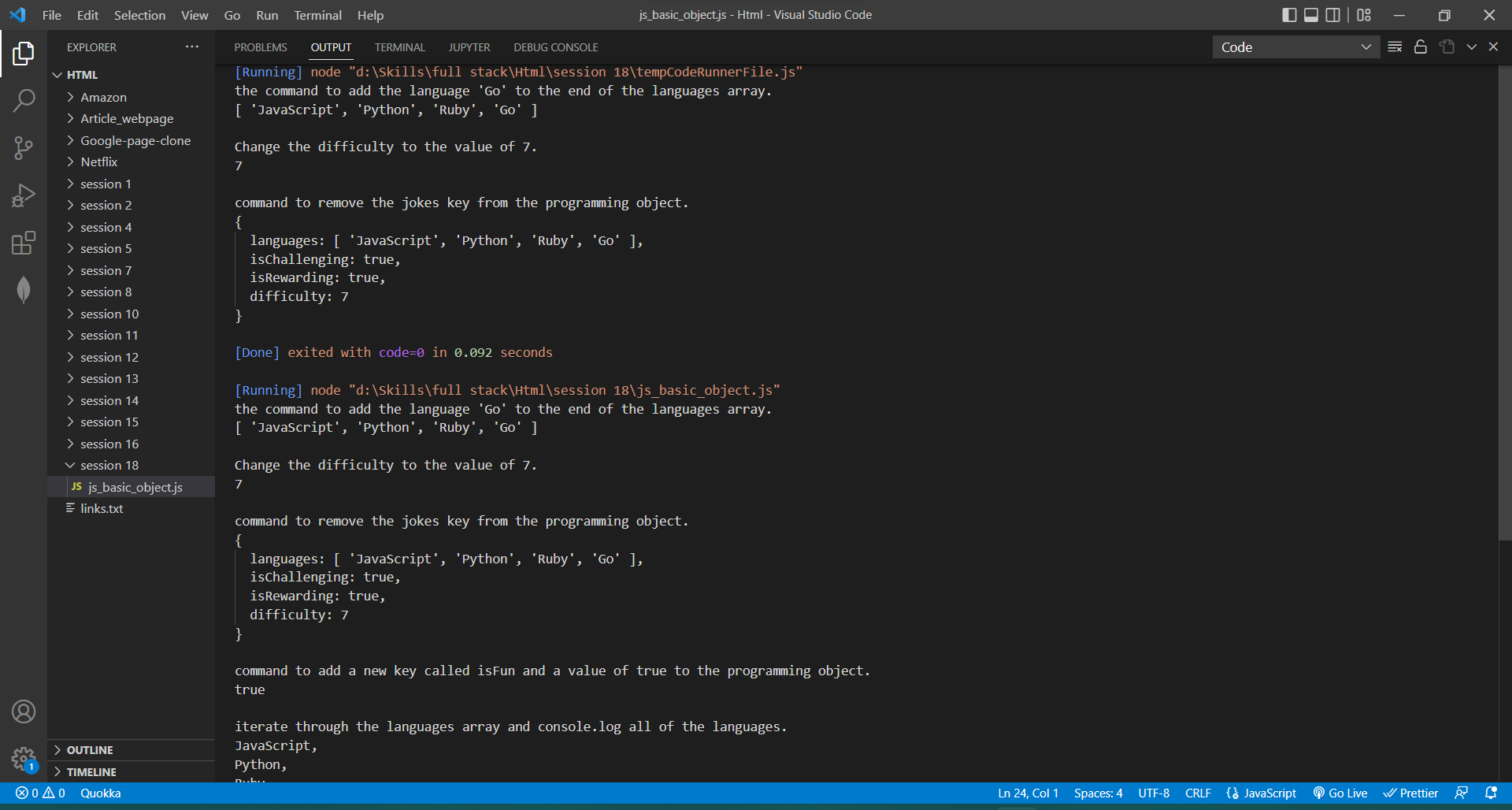Viewport: 1512px width, 810px height.
Task: Open the Selection menu
Action: (139, 15)
